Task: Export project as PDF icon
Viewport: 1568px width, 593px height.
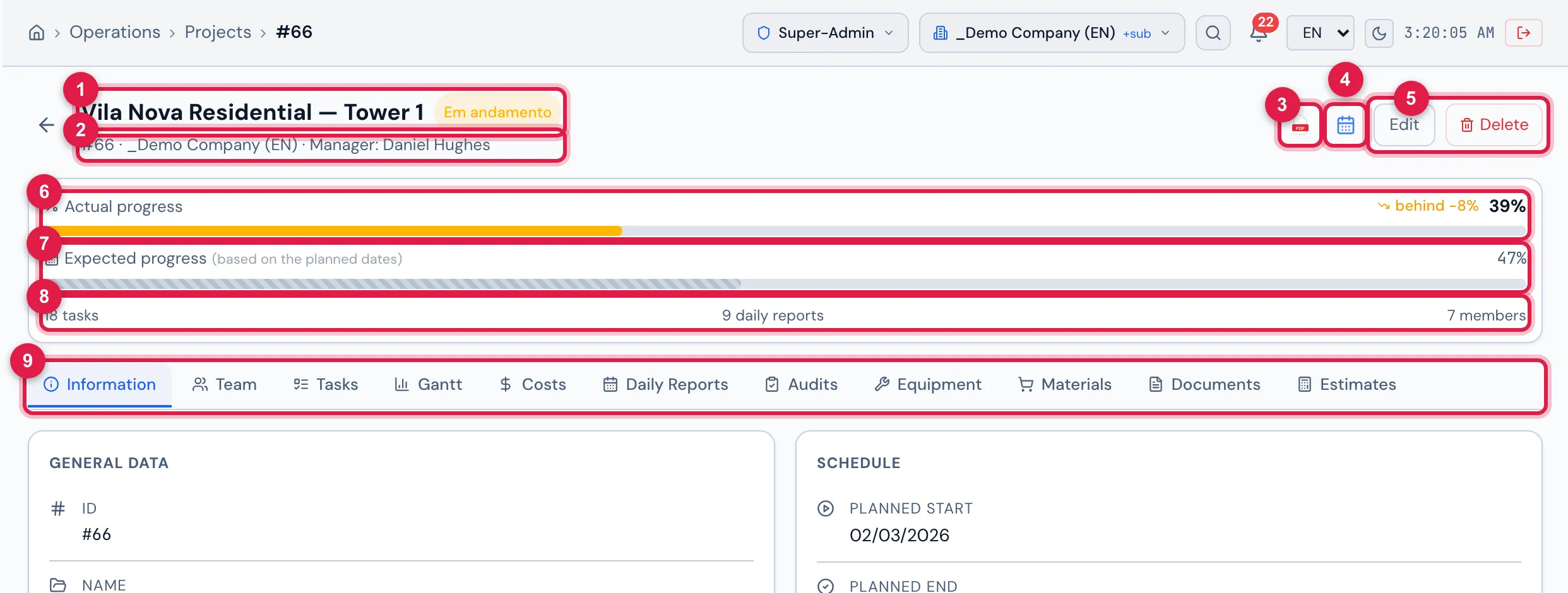Action: [x=1300, y=126]
